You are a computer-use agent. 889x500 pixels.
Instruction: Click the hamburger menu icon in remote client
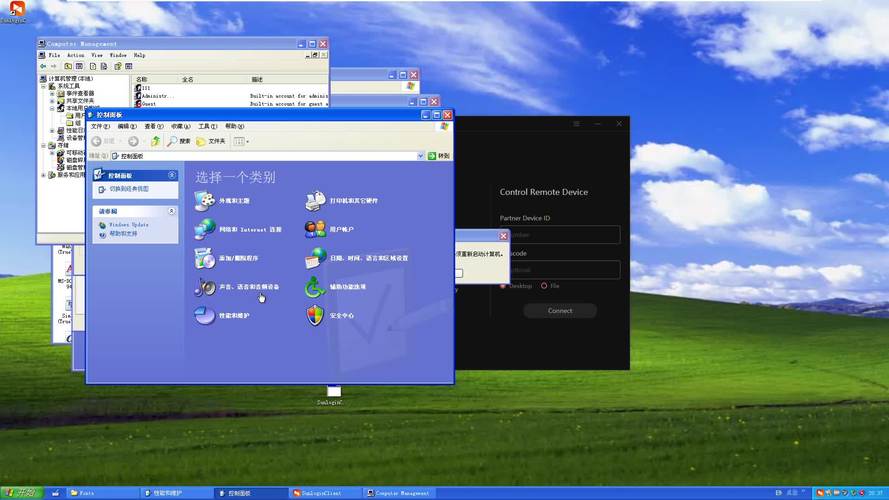[576, 124]
